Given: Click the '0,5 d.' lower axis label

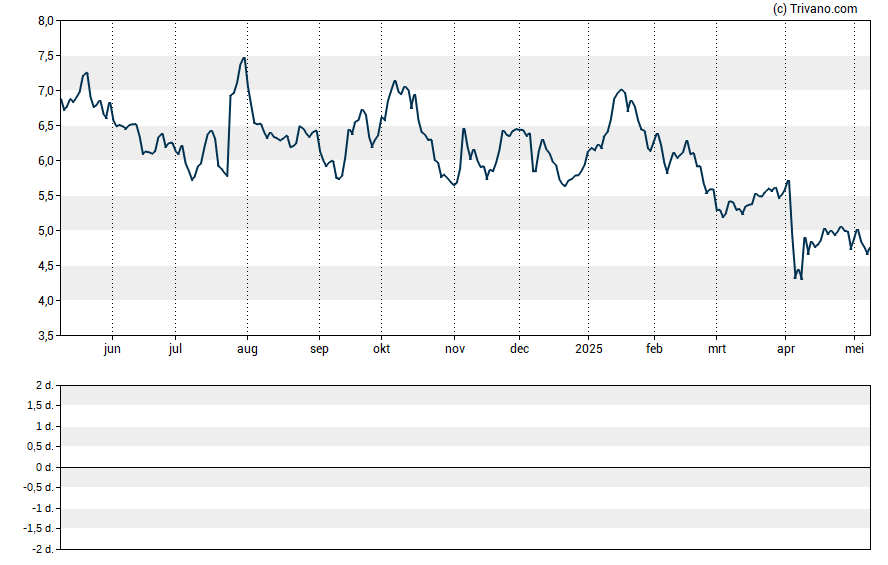Looking at the screenshot, I should [40, 447].
